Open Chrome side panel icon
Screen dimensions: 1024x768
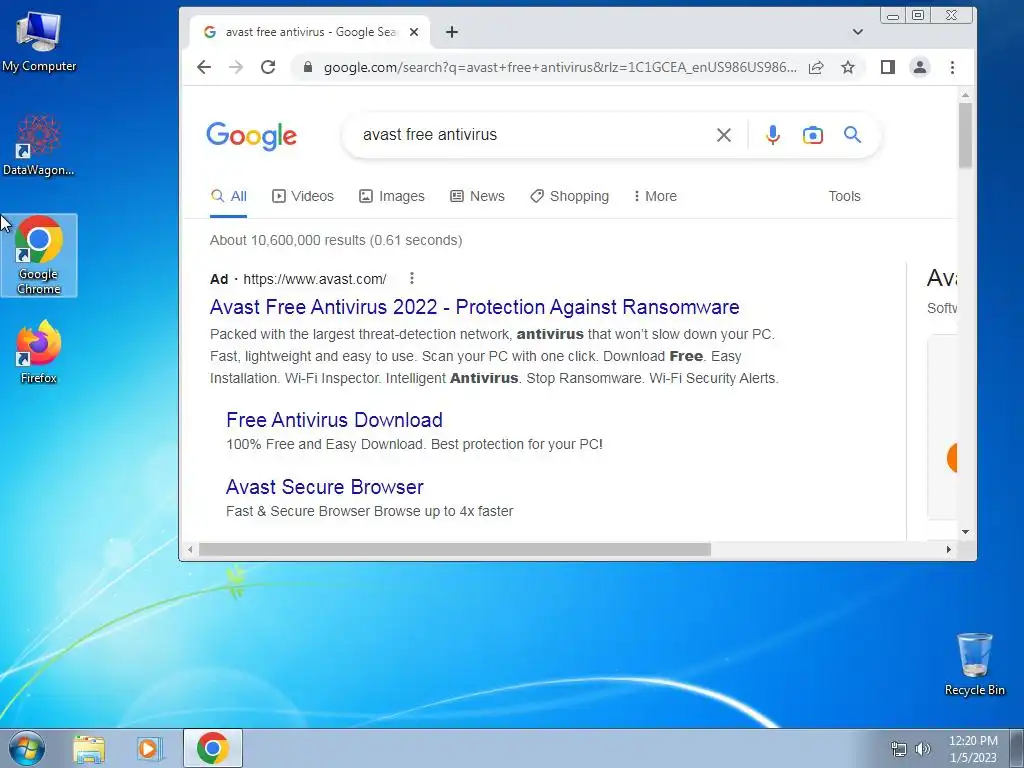[888, 67]
